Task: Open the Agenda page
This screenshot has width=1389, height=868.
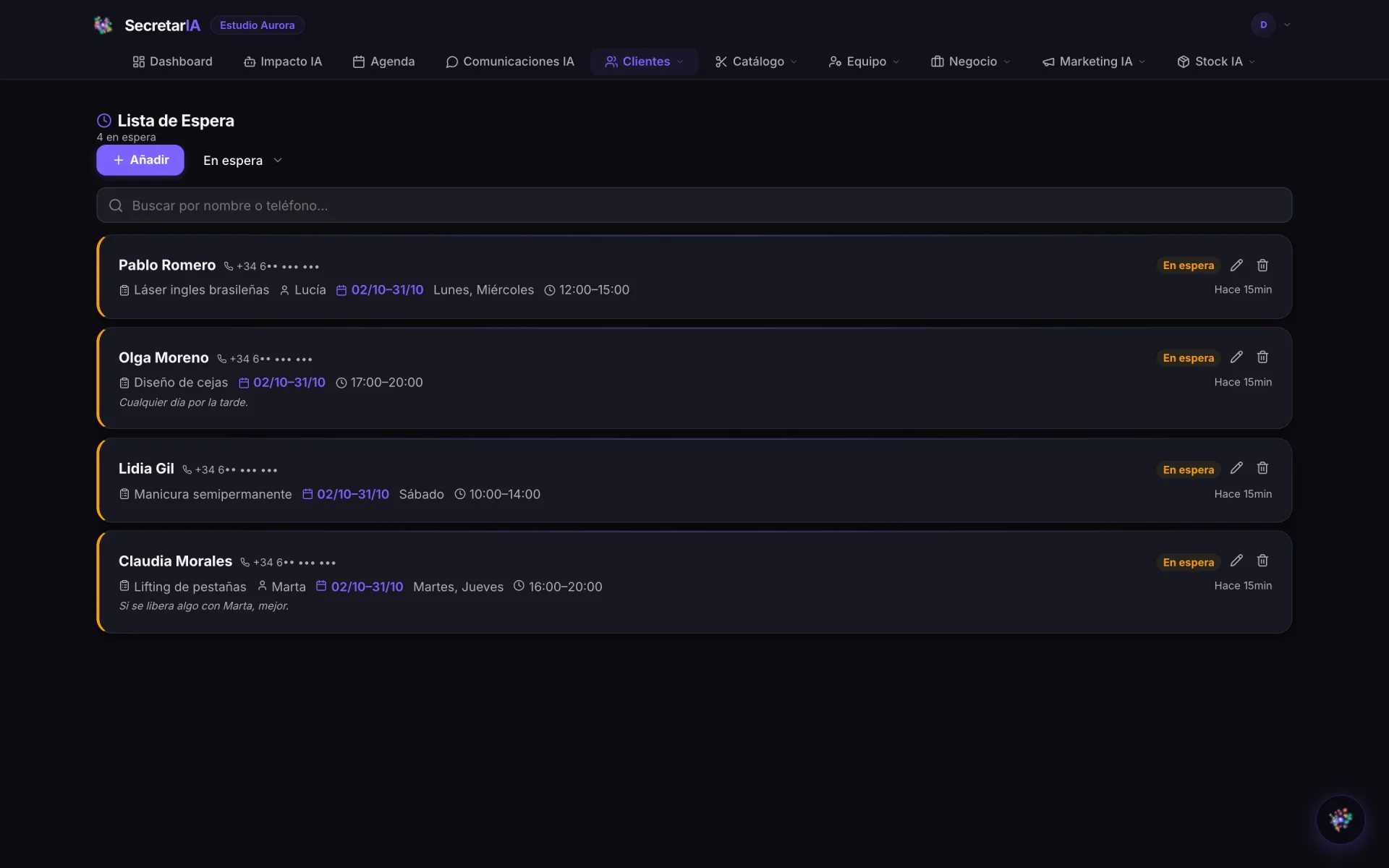Action: coord(383,61)
